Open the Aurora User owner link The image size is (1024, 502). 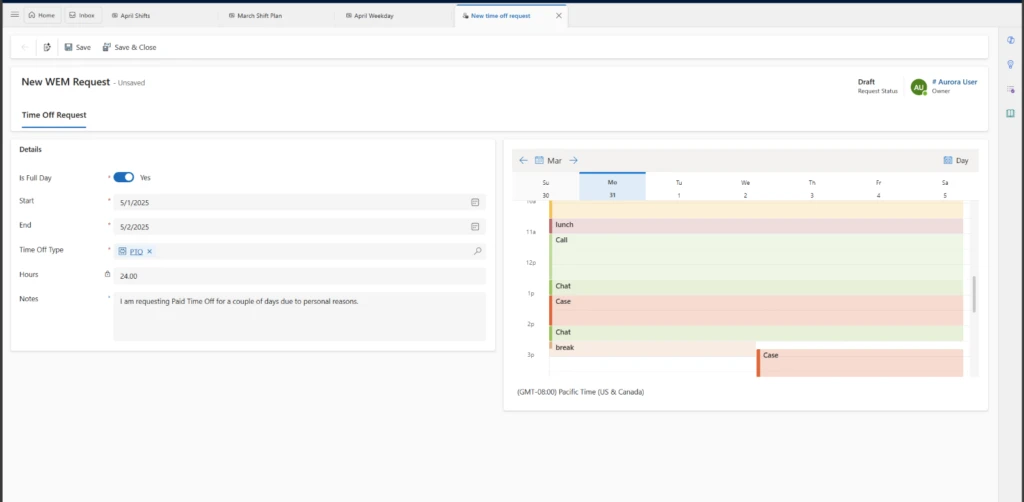point(955,82)
